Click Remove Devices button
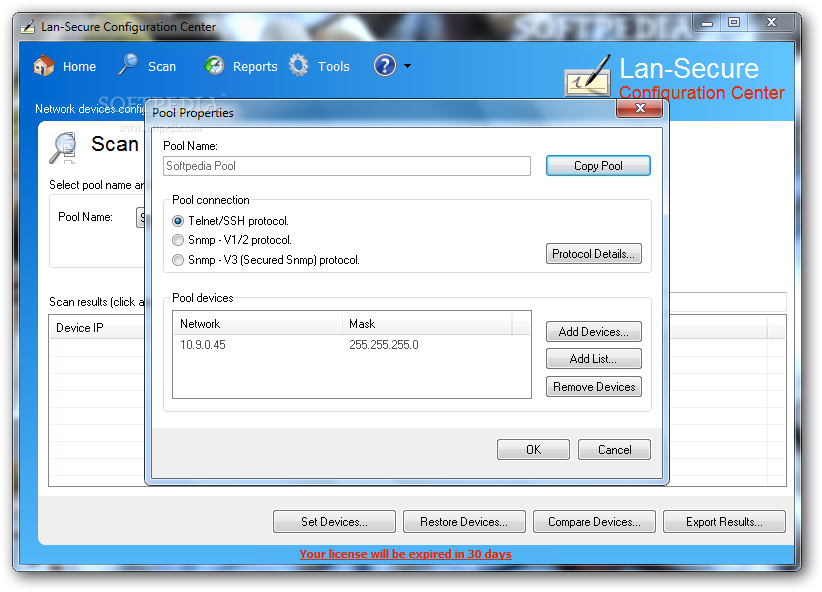This screenshot has height=592, width=822. pos(593,387)
